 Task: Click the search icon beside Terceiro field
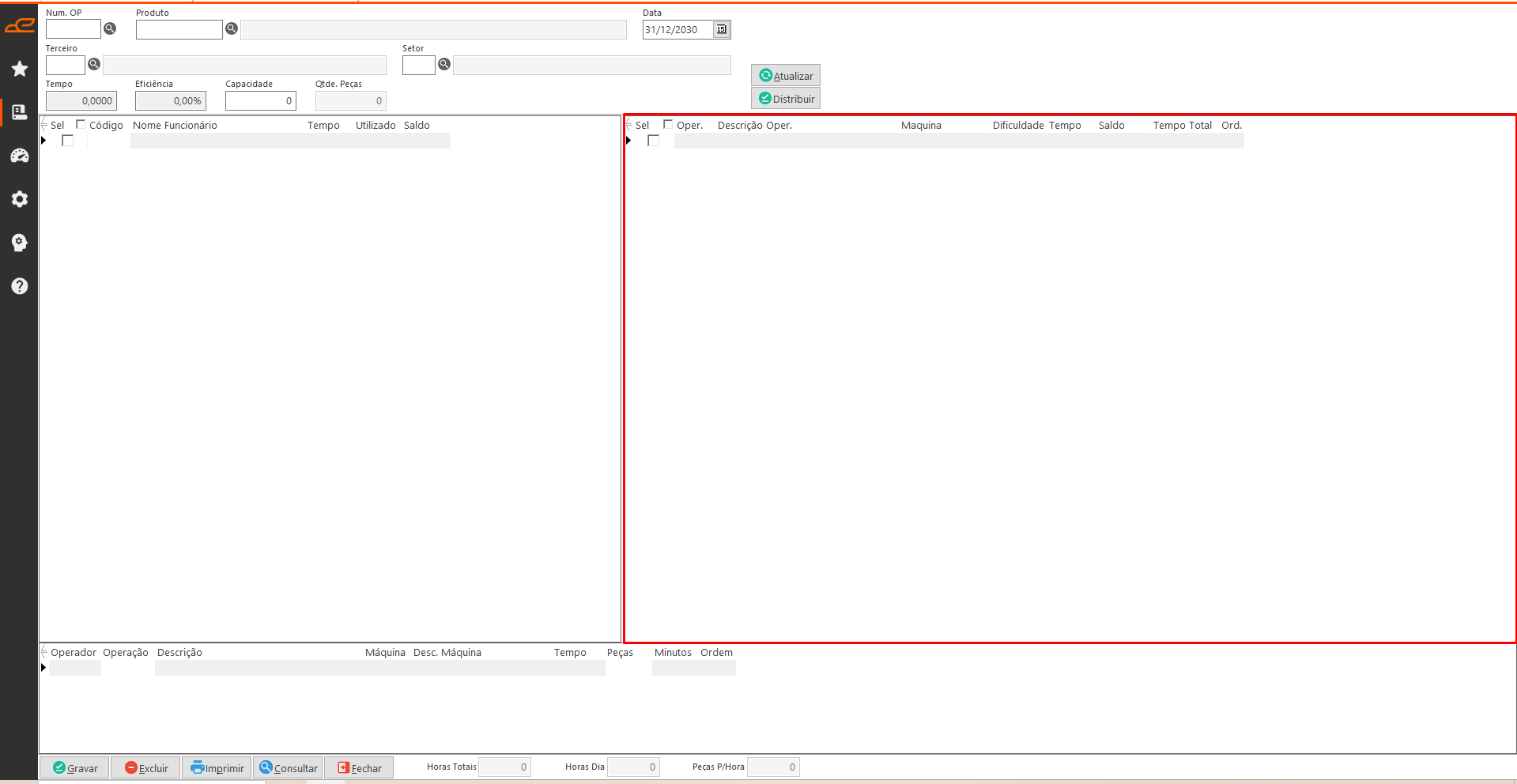94,64
